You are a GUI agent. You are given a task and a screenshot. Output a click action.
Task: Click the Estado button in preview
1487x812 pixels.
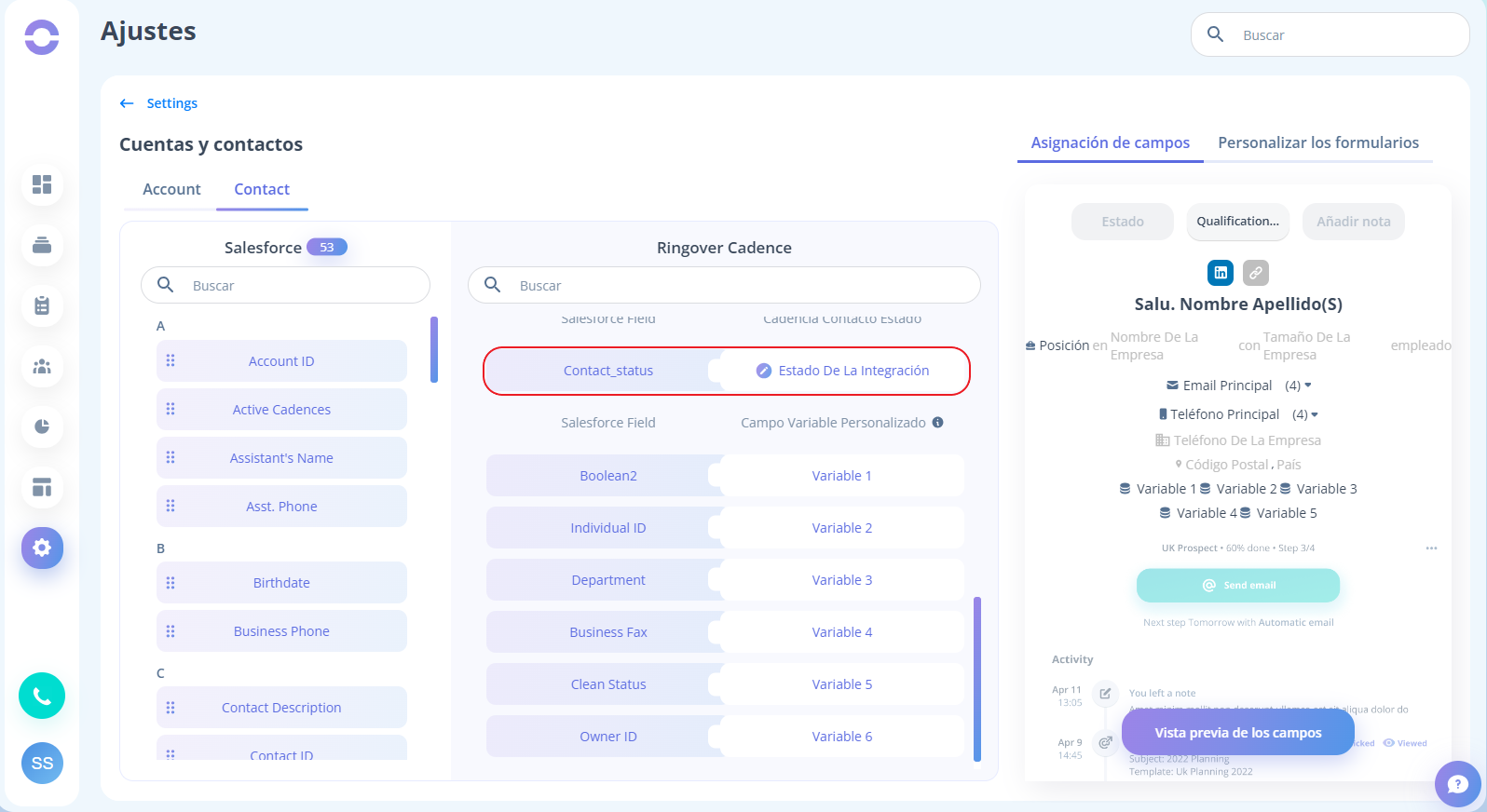pyautogui.click(x=1123, y=222)
